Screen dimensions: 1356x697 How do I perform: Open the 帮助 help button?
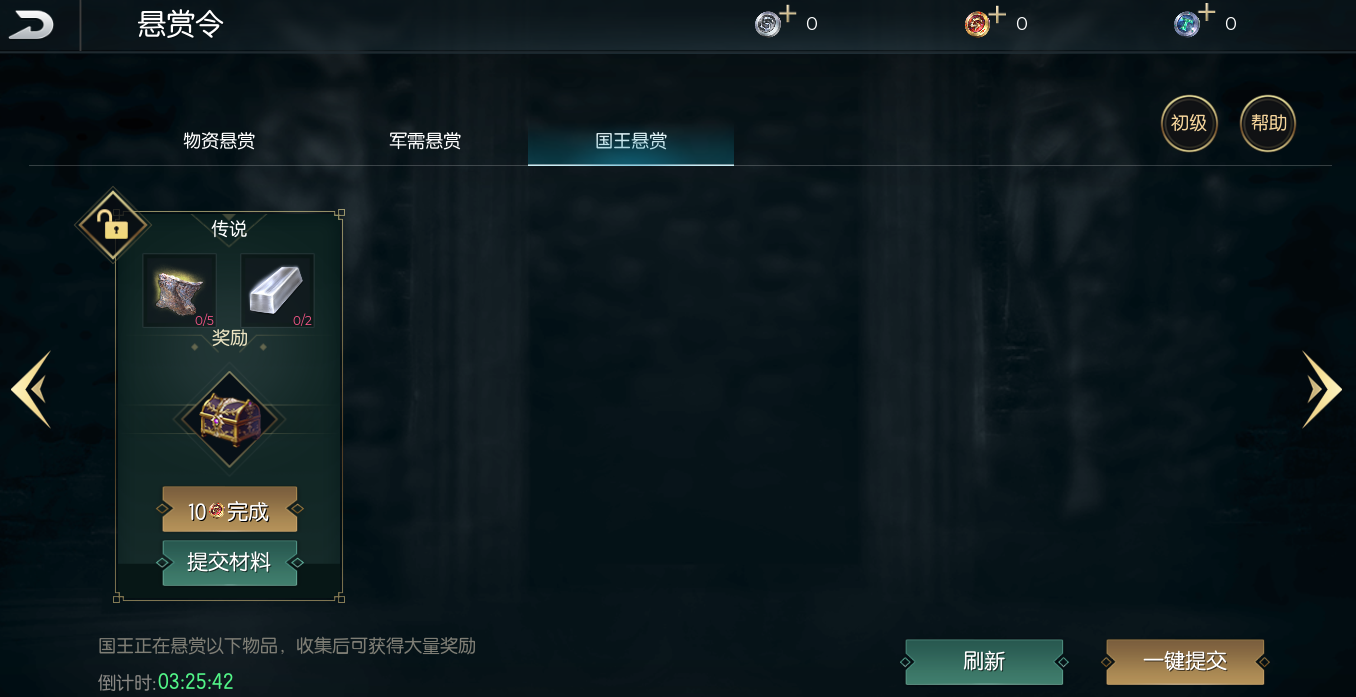click(1268, 124)
